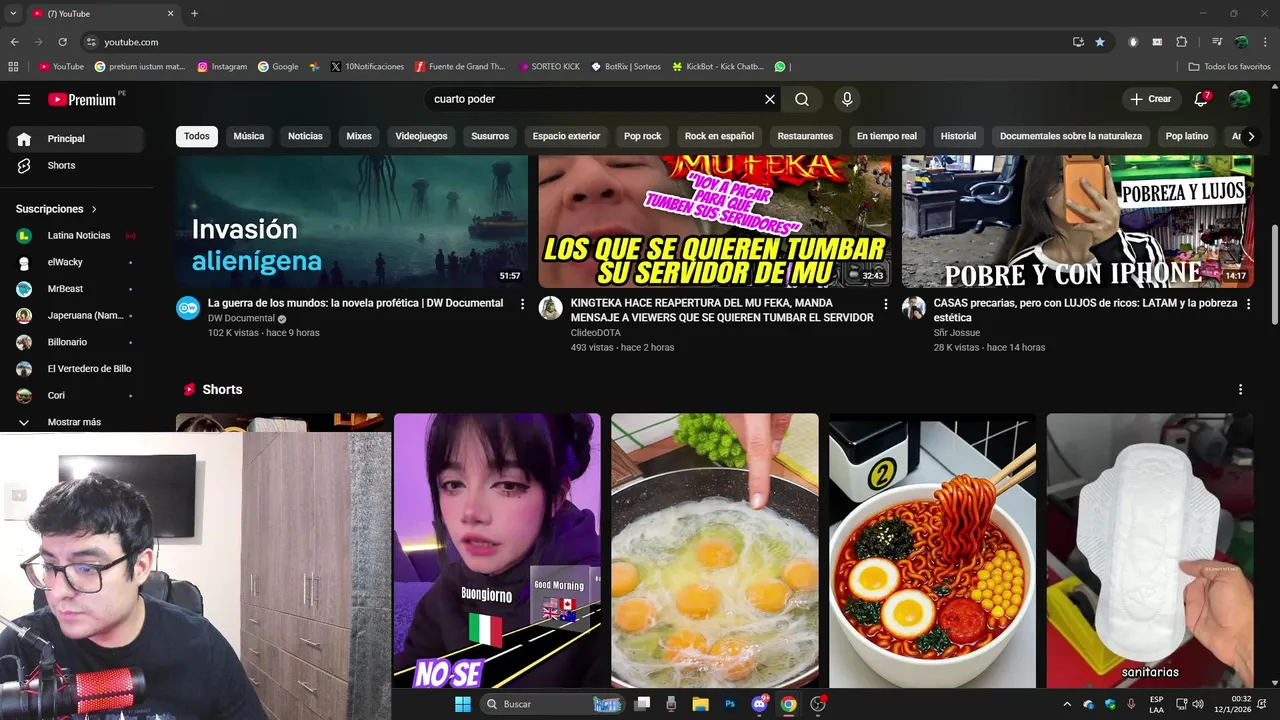Open the Latina Noticias subscription

click(x=76, y=235)
